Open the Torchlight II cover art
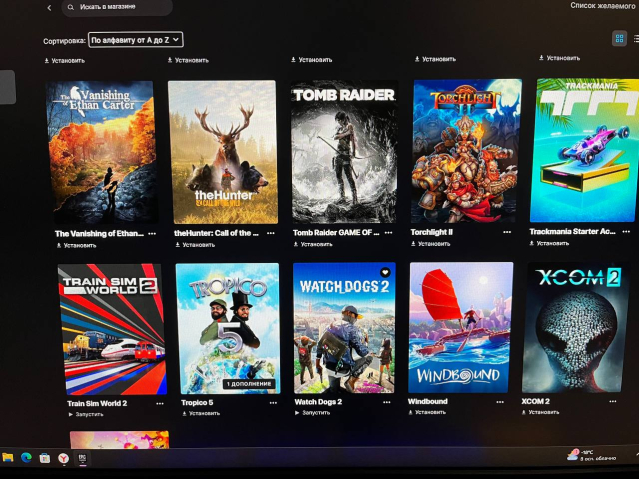The image size is (639, 479). (x=466, y=151)
